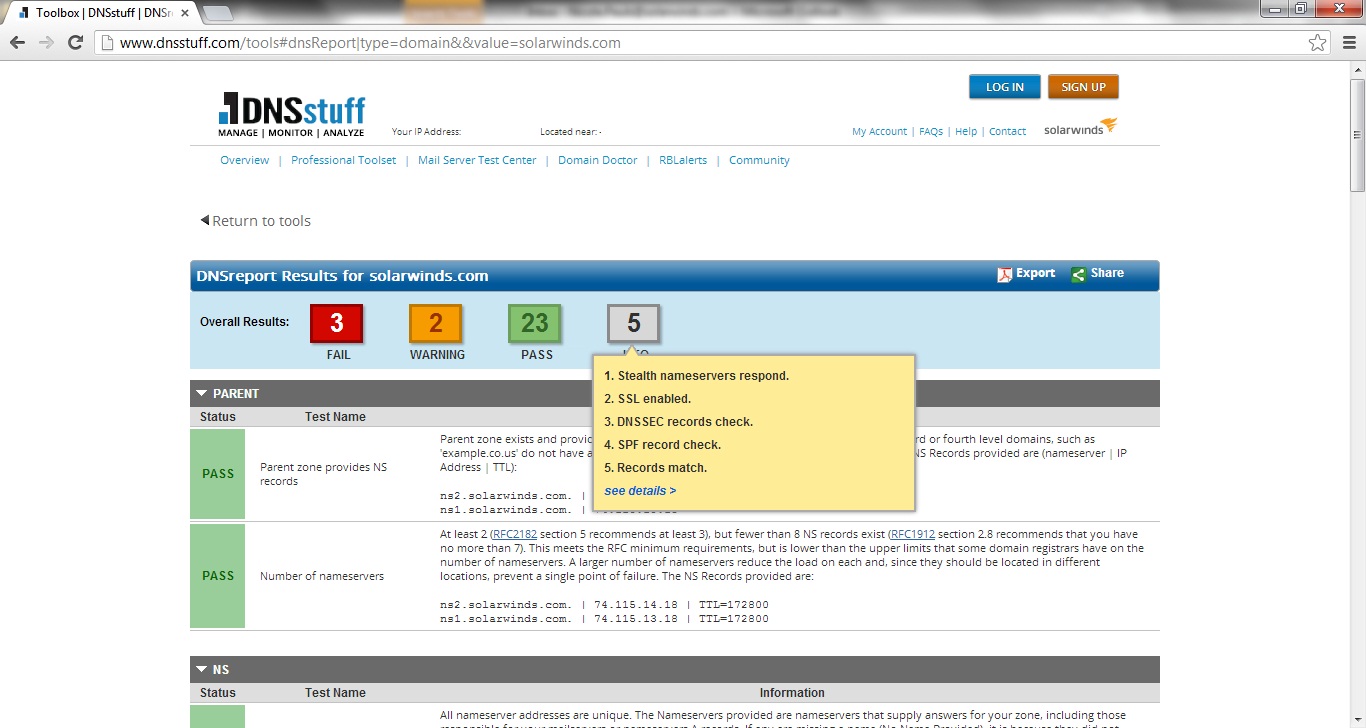Open the green PASS results badge
Screen dimensions: 1366x728
[x=536, y=322]
